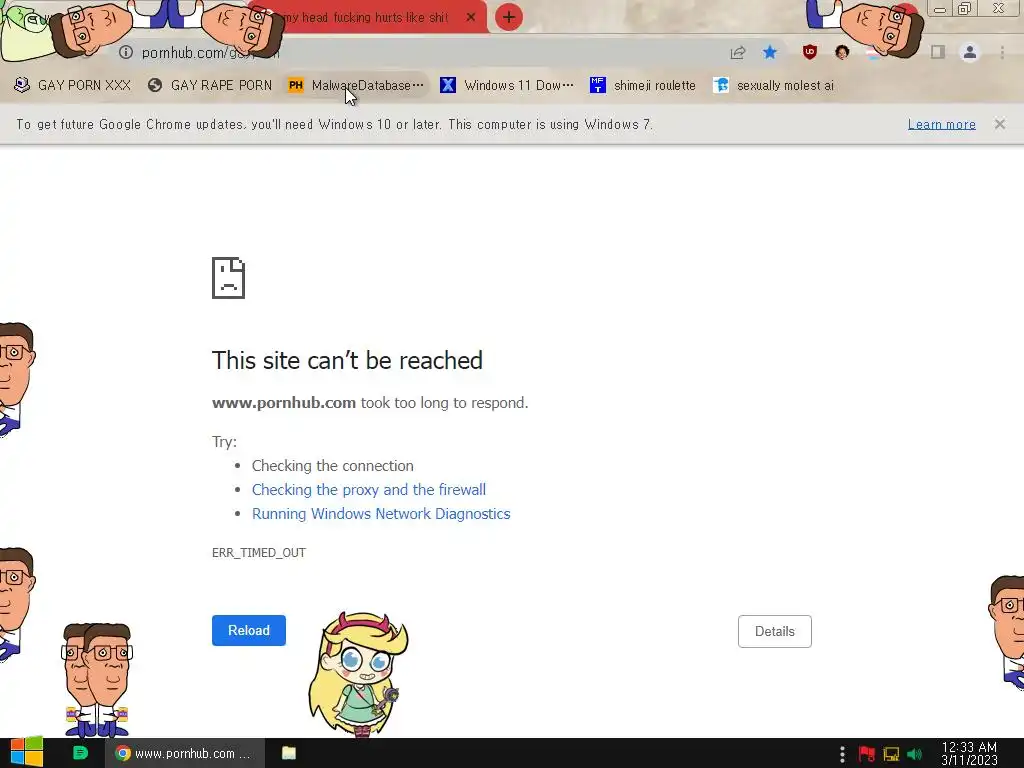Open the Windows Start button
Image resolution: width=1024 pixels, height=768 pixels.
(26, 753)
